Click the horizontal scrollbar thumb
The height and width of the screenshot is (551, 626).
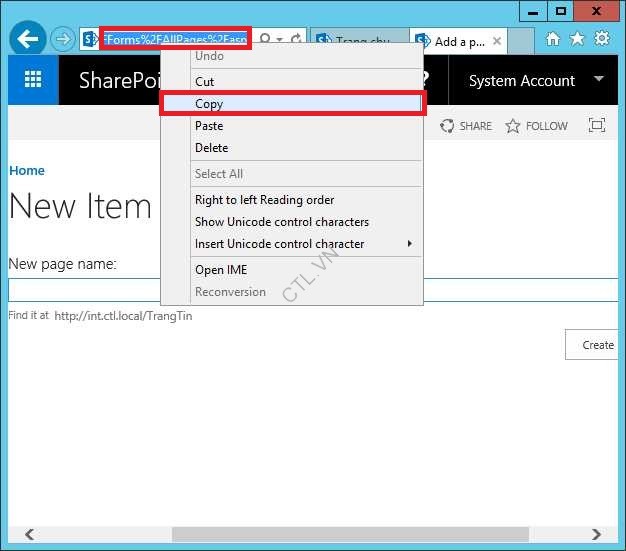[350, 534]
